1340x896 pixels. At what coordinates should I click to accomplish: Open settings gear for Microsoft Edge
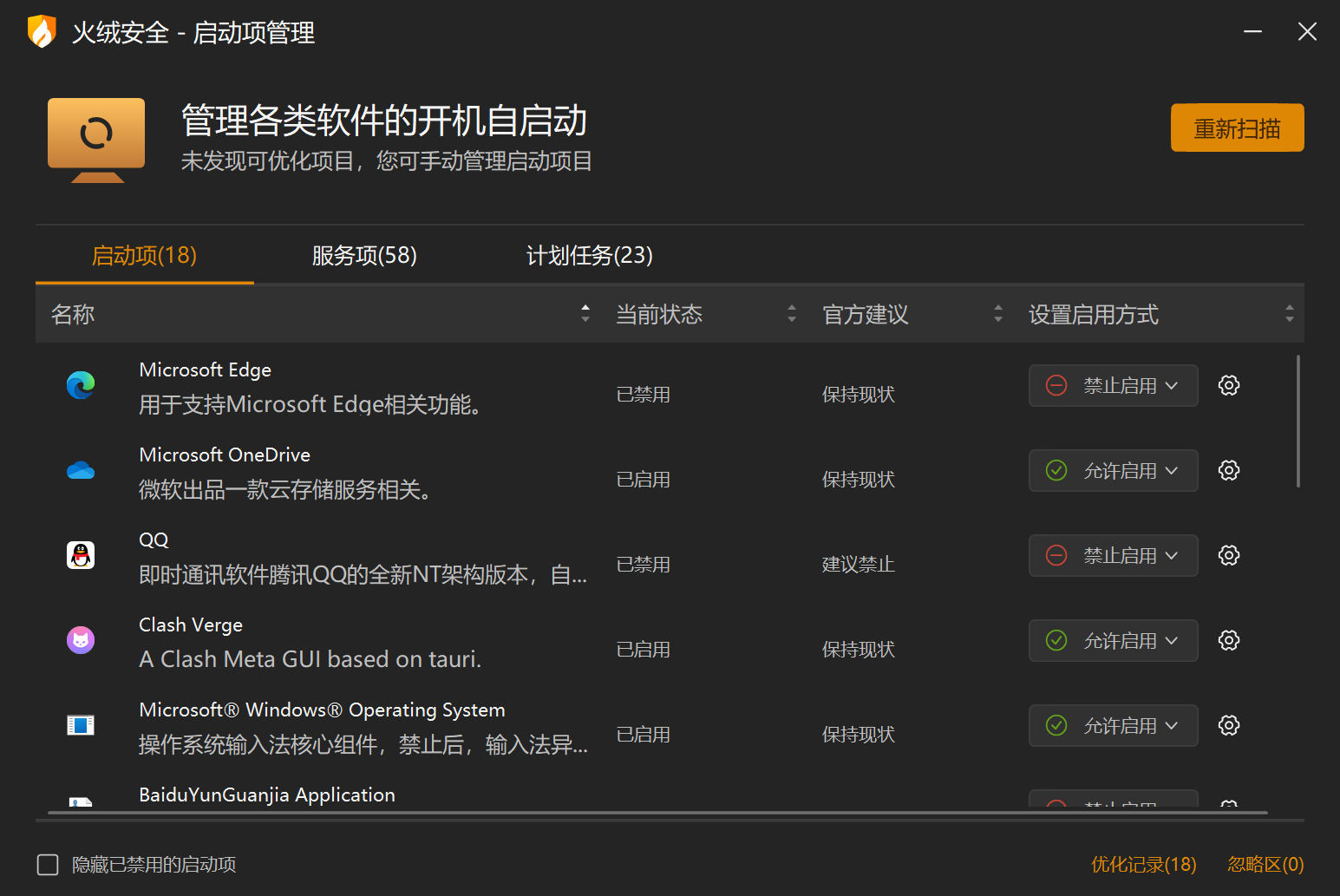tap(1229, 385)
